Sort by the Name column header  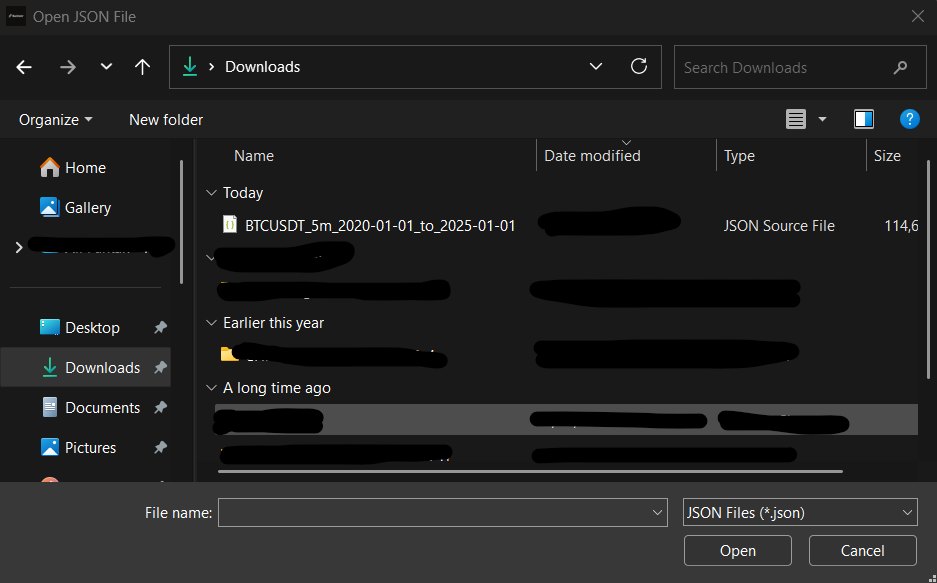[x=253, y=156]
